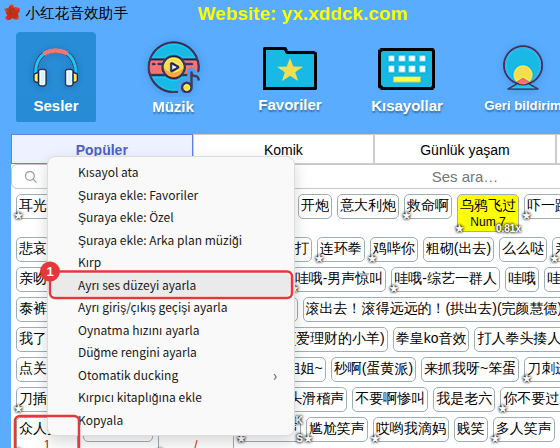Screen dimensions: 560x448
Task: Play the 开炮 sound button
Action: 315,206
